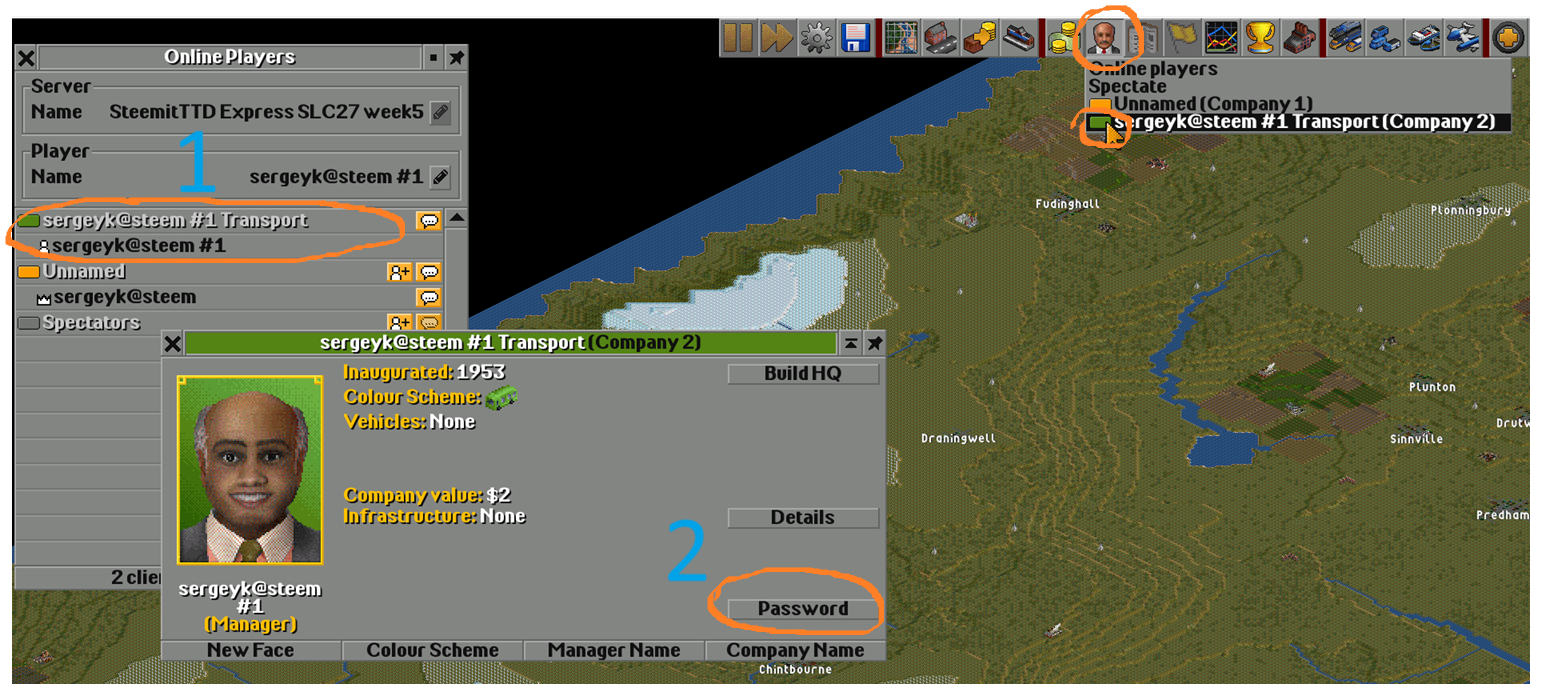Send chat to client sergeyk@steem
This screenshot has width=1542, height=693.
point(429,297)
